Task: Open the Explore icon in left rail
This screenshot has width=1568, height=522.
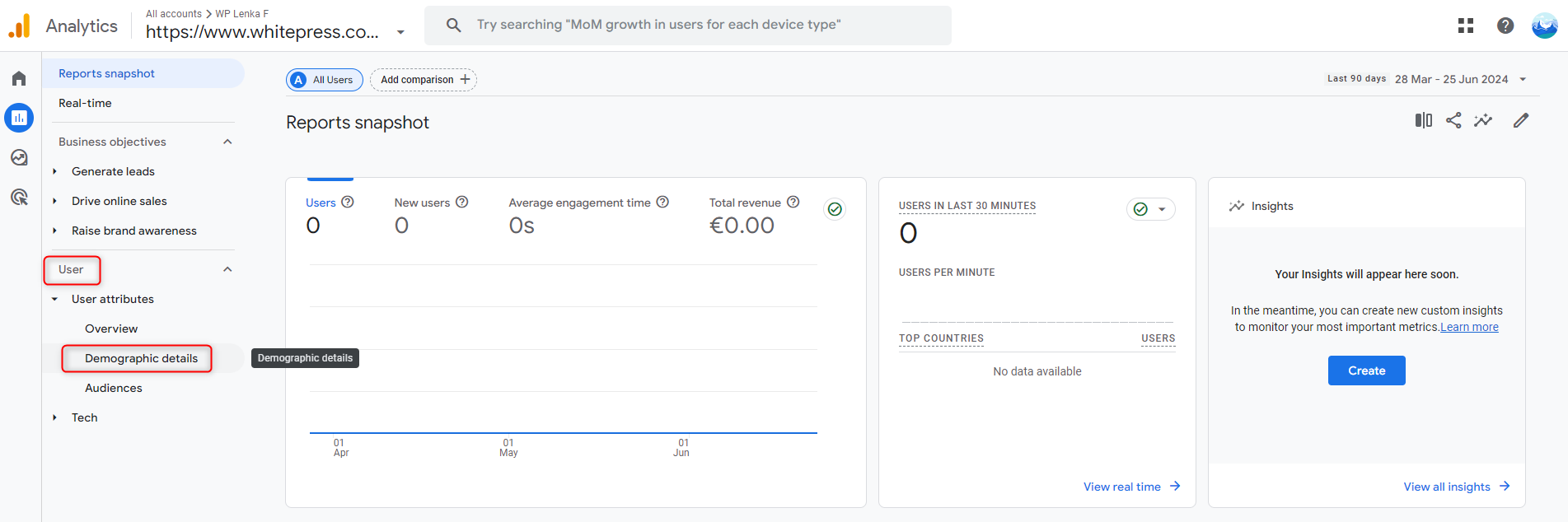Action: click(x=19, y=157)
